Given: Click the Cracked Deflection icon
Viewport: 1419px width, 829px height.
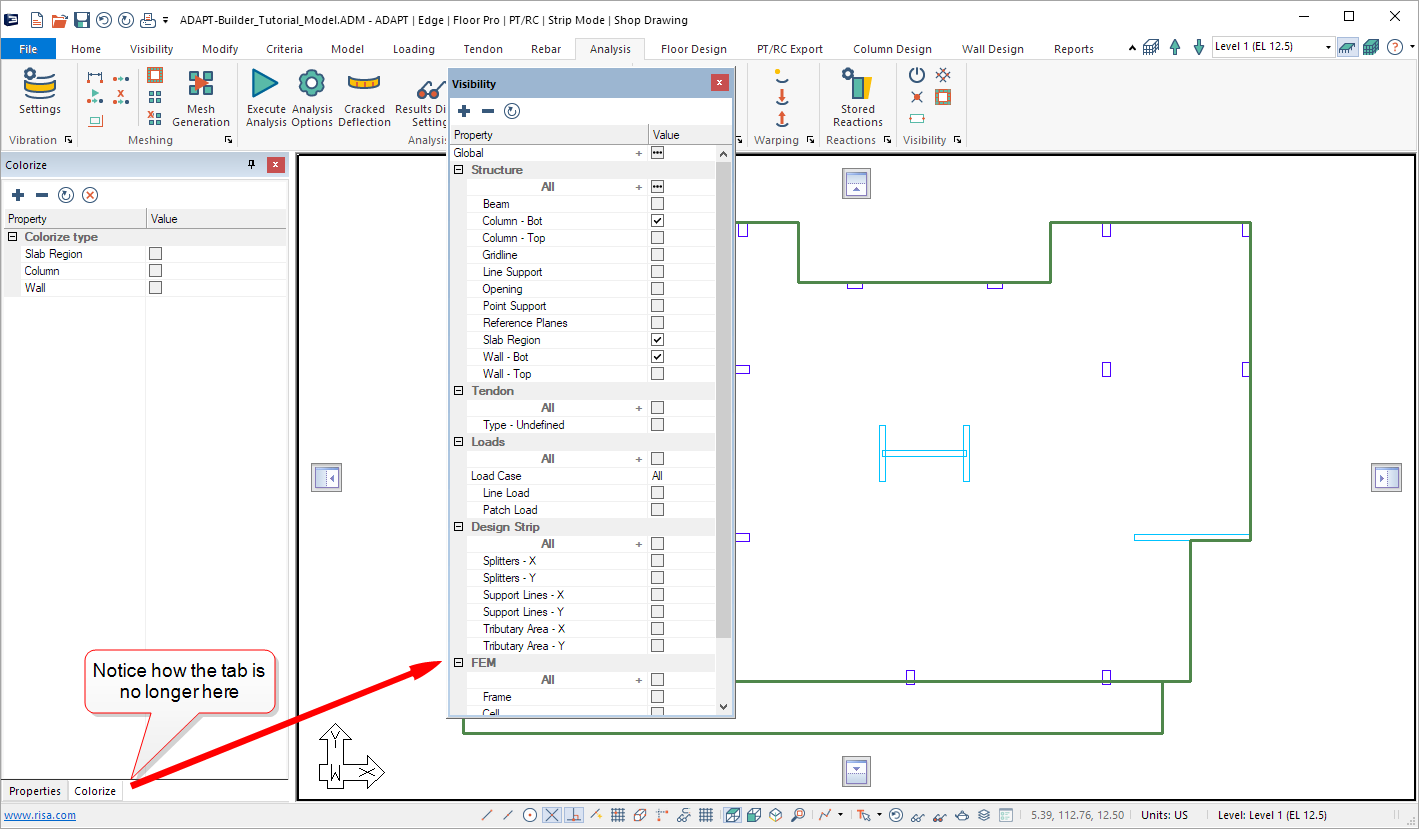Looking at the screenshot, I should coord(364,84).
